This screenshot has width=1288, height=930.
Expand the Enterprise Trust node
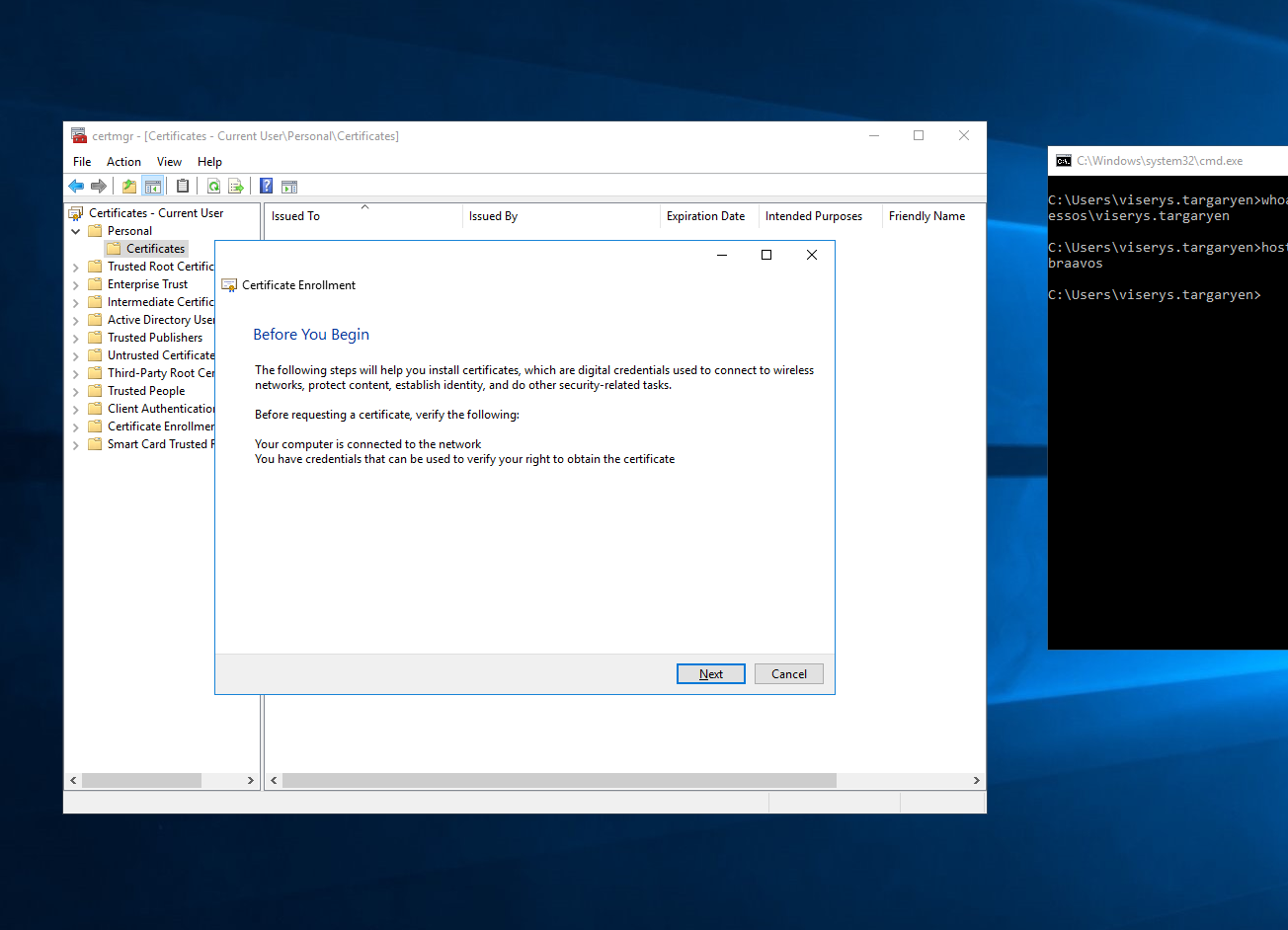click(x=76, y=284)
